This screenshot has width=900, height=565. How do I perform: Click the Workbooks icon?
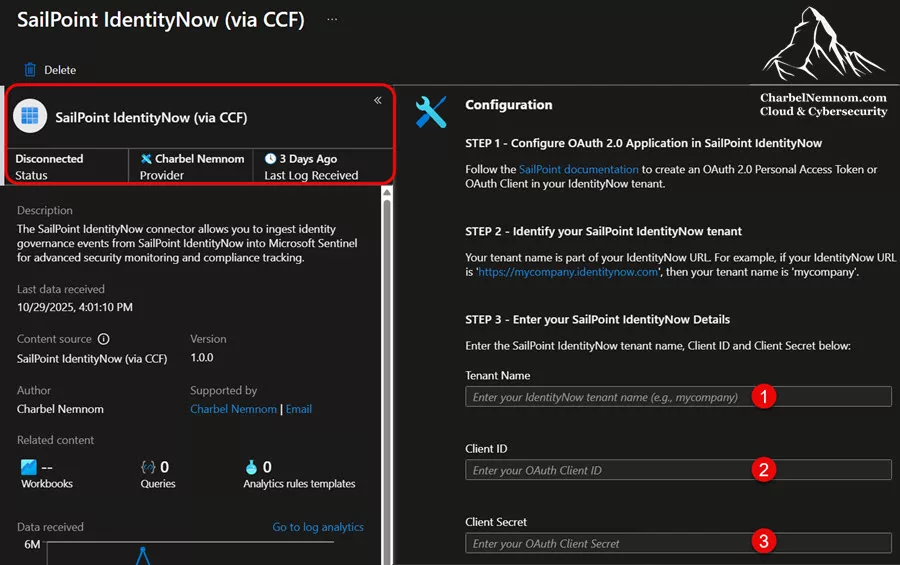pos(29,467)
